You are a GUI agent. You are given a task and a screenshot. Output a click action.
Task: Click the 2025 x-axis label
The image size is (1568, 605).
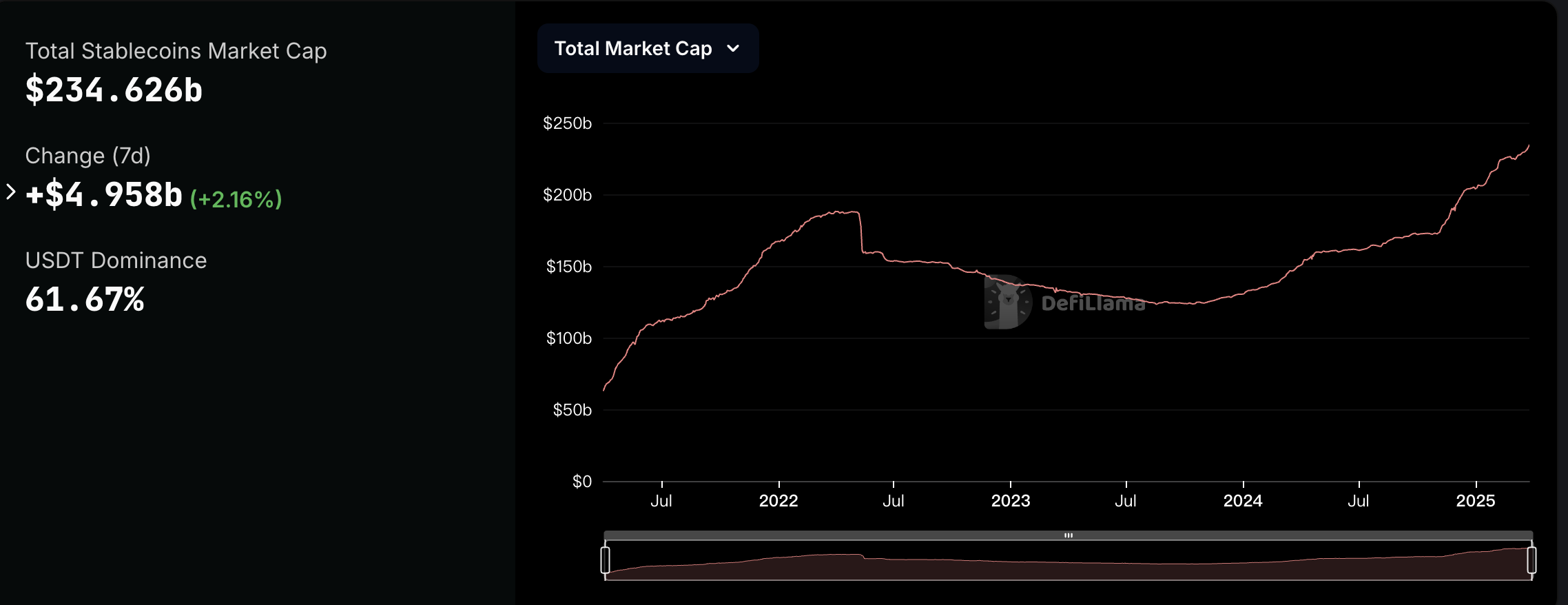1475,501
